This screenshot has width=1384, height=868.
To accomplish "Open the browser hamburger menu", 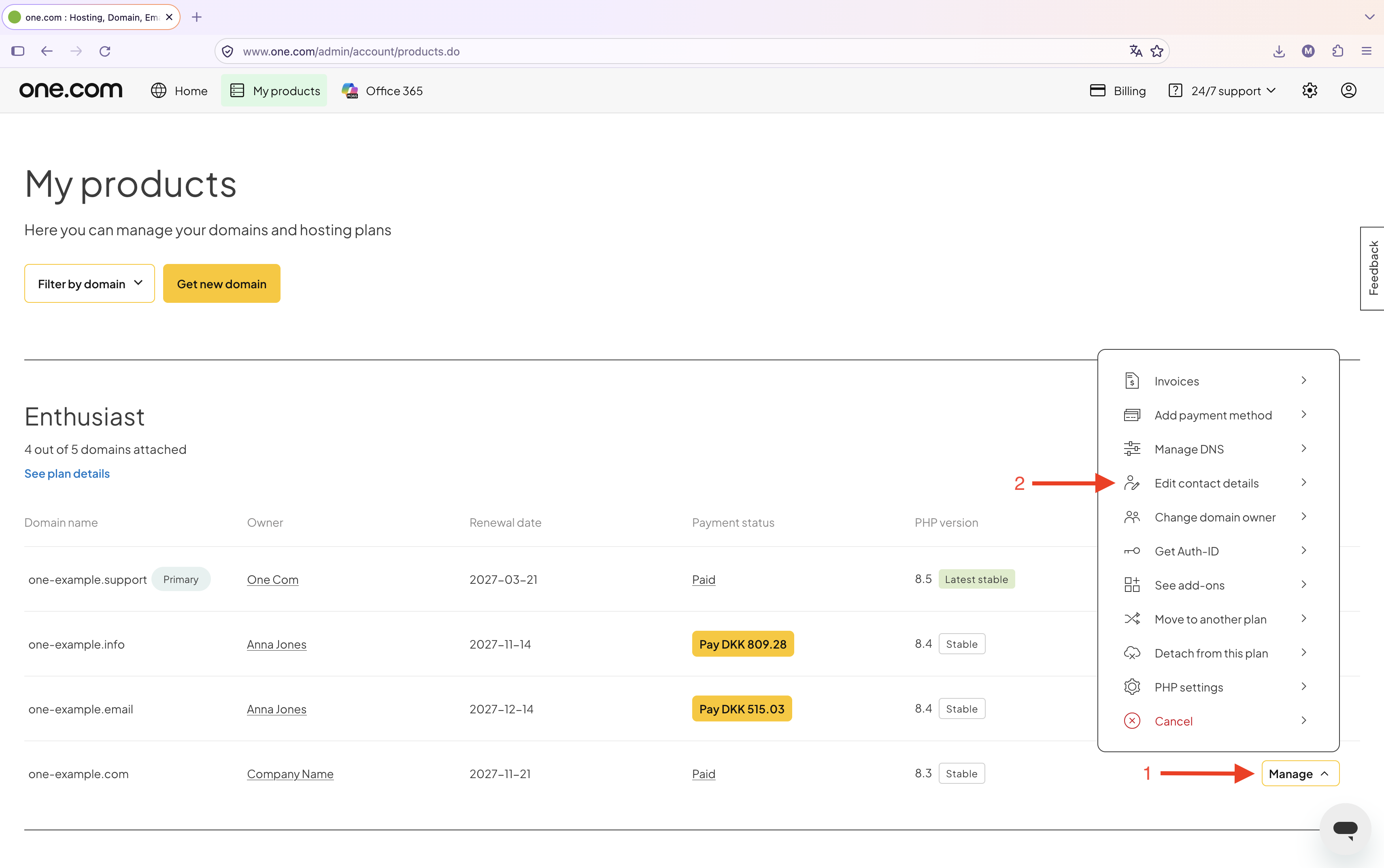I will (1366, 51).
